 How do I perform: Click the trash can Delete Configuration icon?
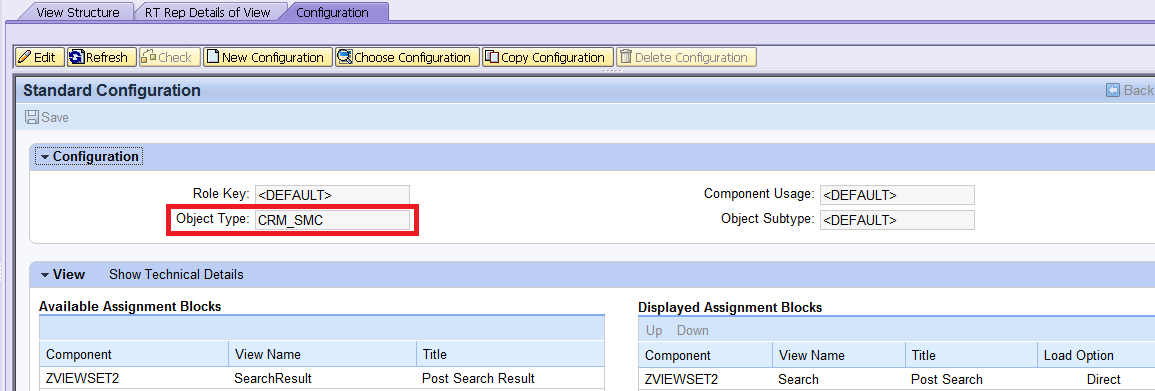[x=625, y=57]
